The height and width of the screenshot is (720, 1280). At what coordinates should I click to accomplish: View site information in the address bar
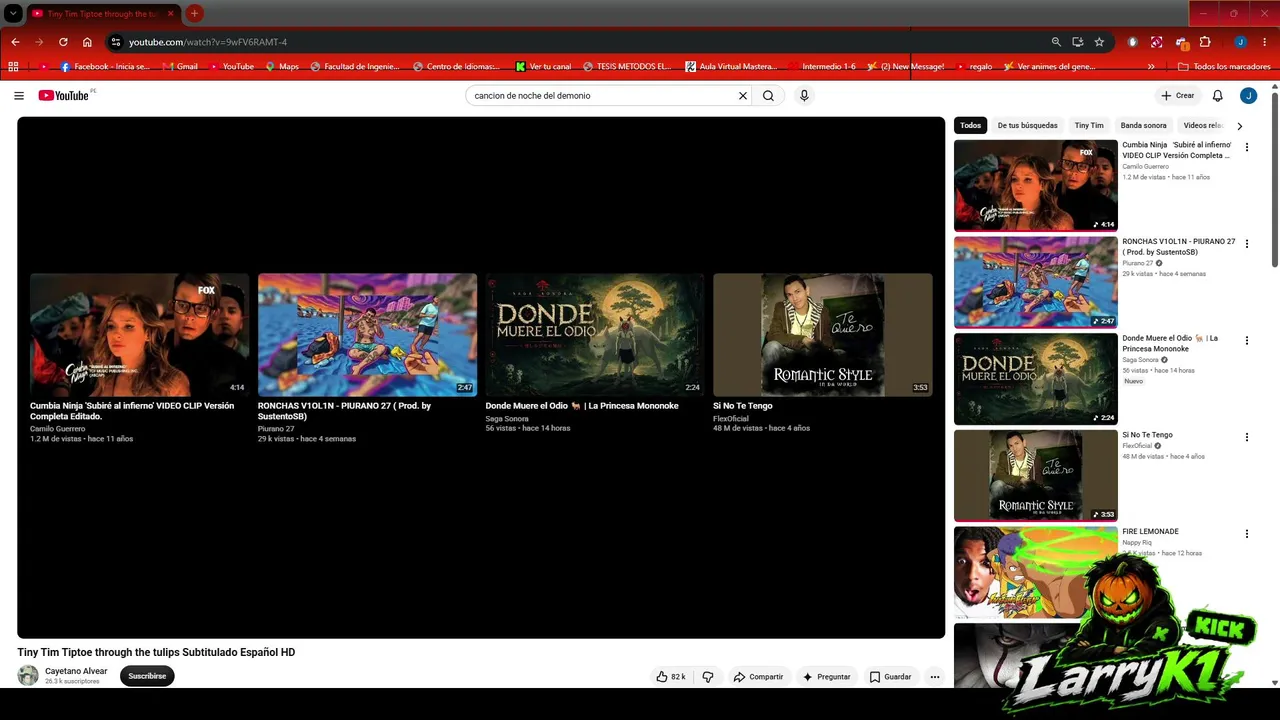pyautogui.click(x=116, y=42)
